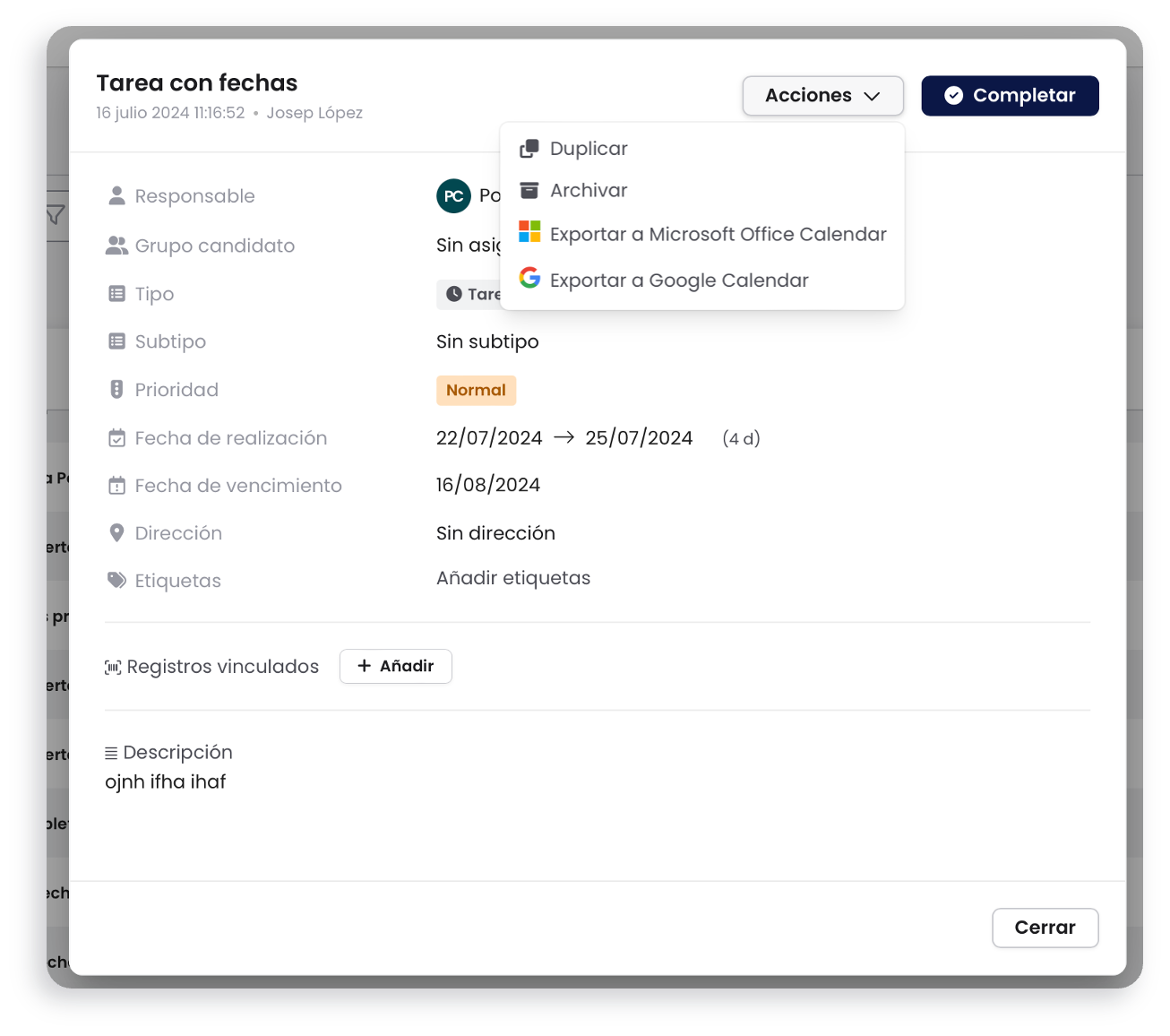Viewport: 1170px width, 1036px height.
Task: Click the due date 16/08/2024
Action: coord(488,485)
